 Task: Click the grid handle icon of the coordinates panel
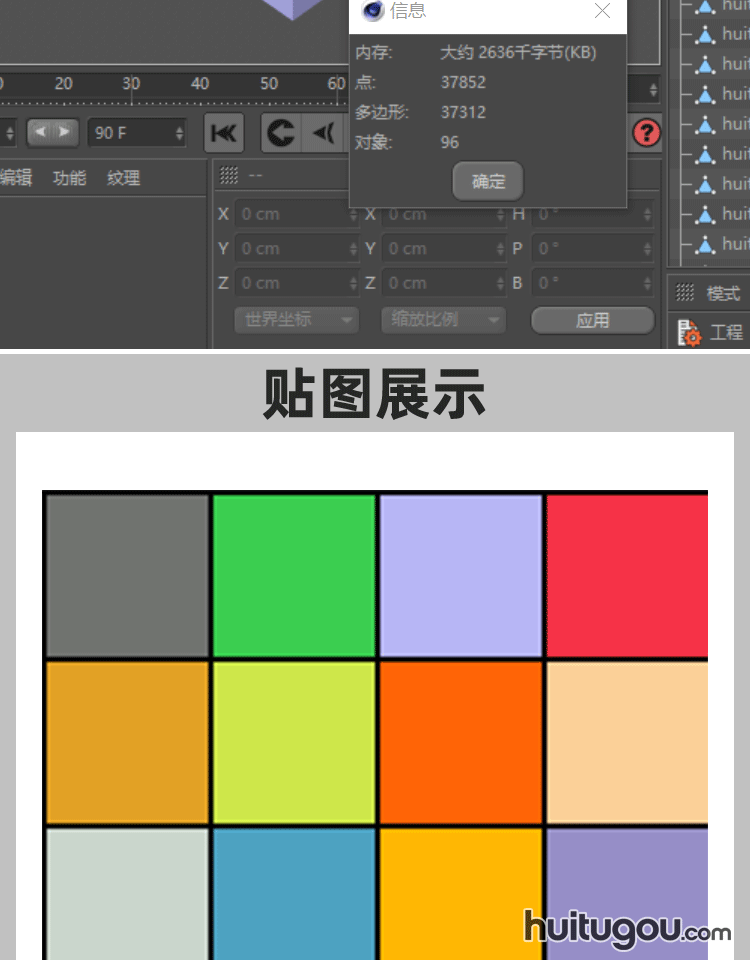click(x=229, y=176)
